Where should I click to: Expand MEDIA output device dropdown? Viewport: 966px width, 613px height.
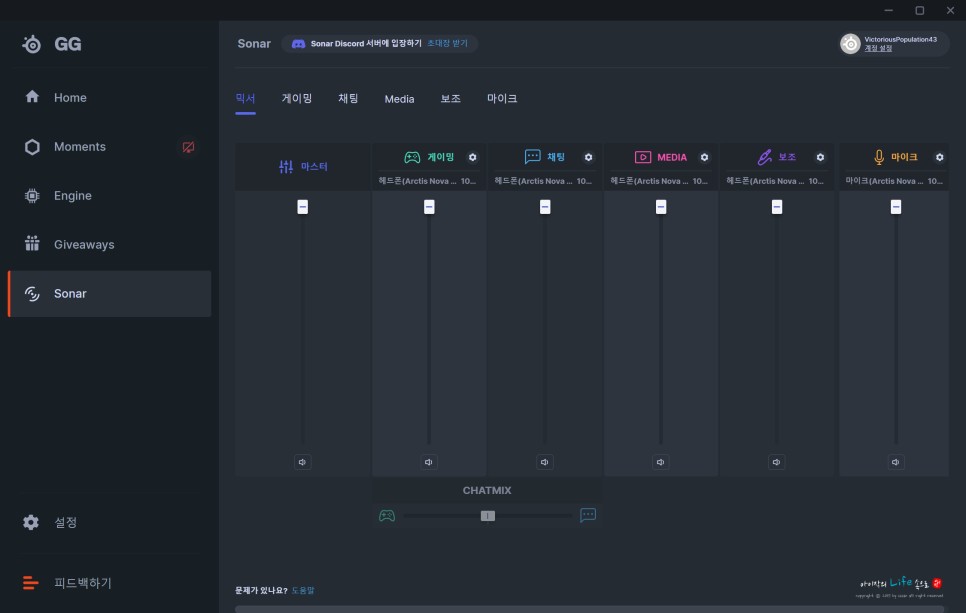[661, 181]
